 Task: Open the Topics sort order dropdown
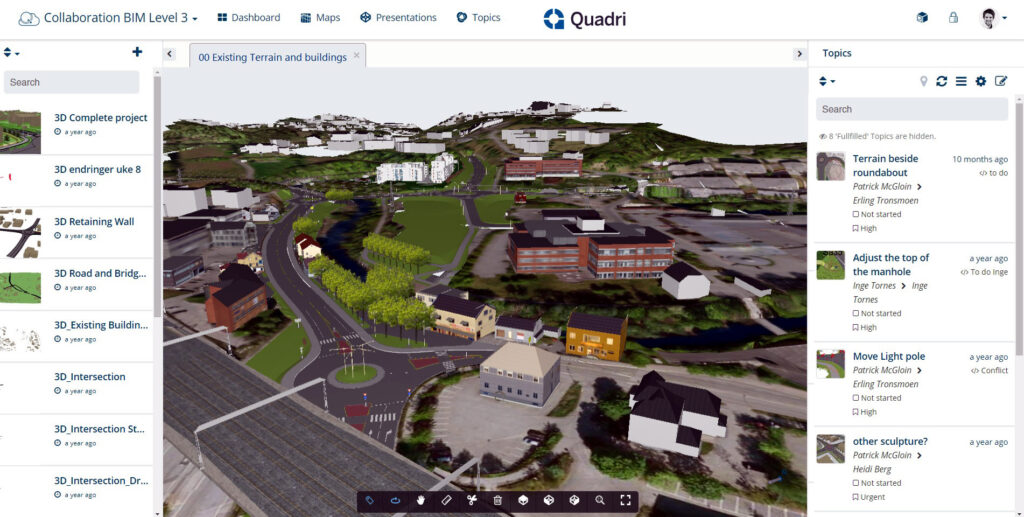pyautogui.click(x=826, y=81)
